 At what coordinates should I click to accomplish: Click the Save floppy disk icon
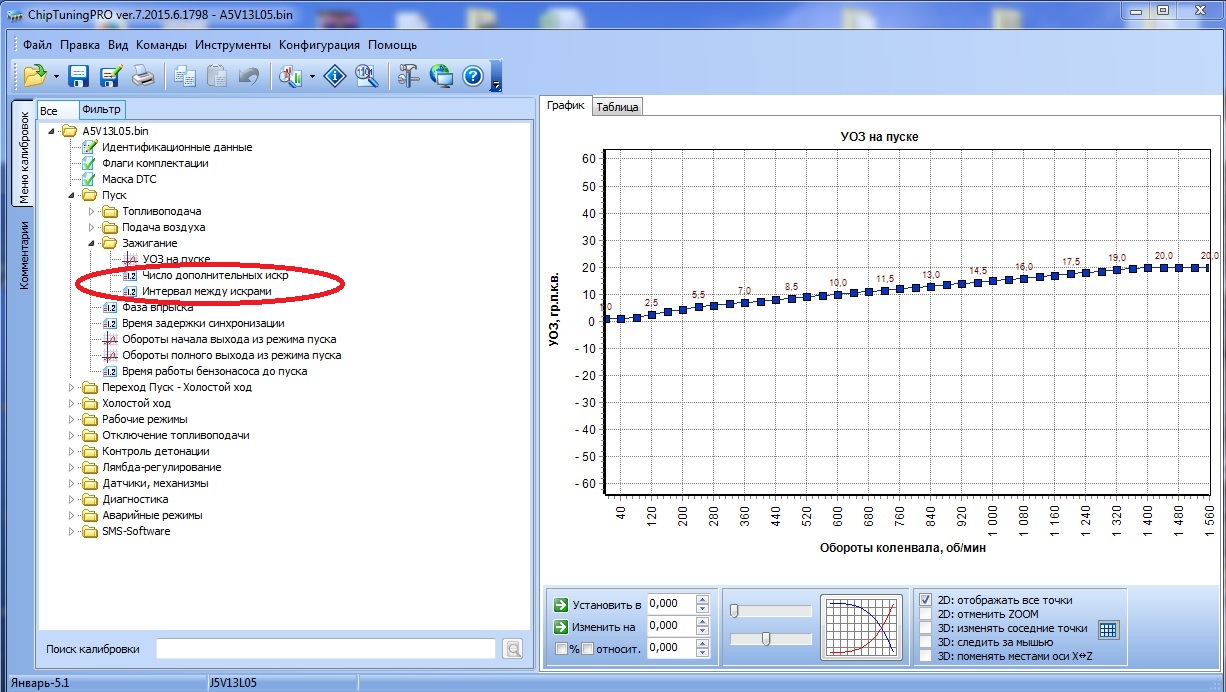pyautogui.click(x=79, y=75)
